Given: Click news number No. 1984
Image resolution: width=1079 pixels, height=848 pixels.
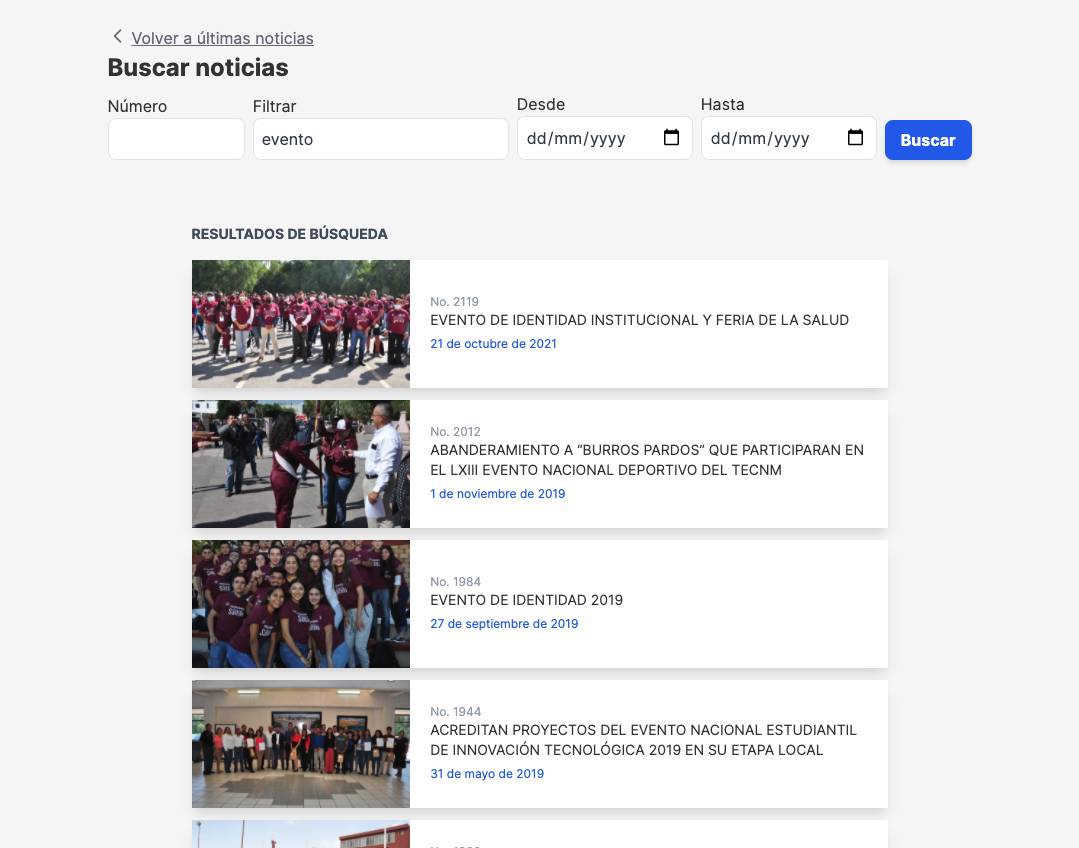Looking at the screenshot, I should pyautogui.click(x=456, y=582).
